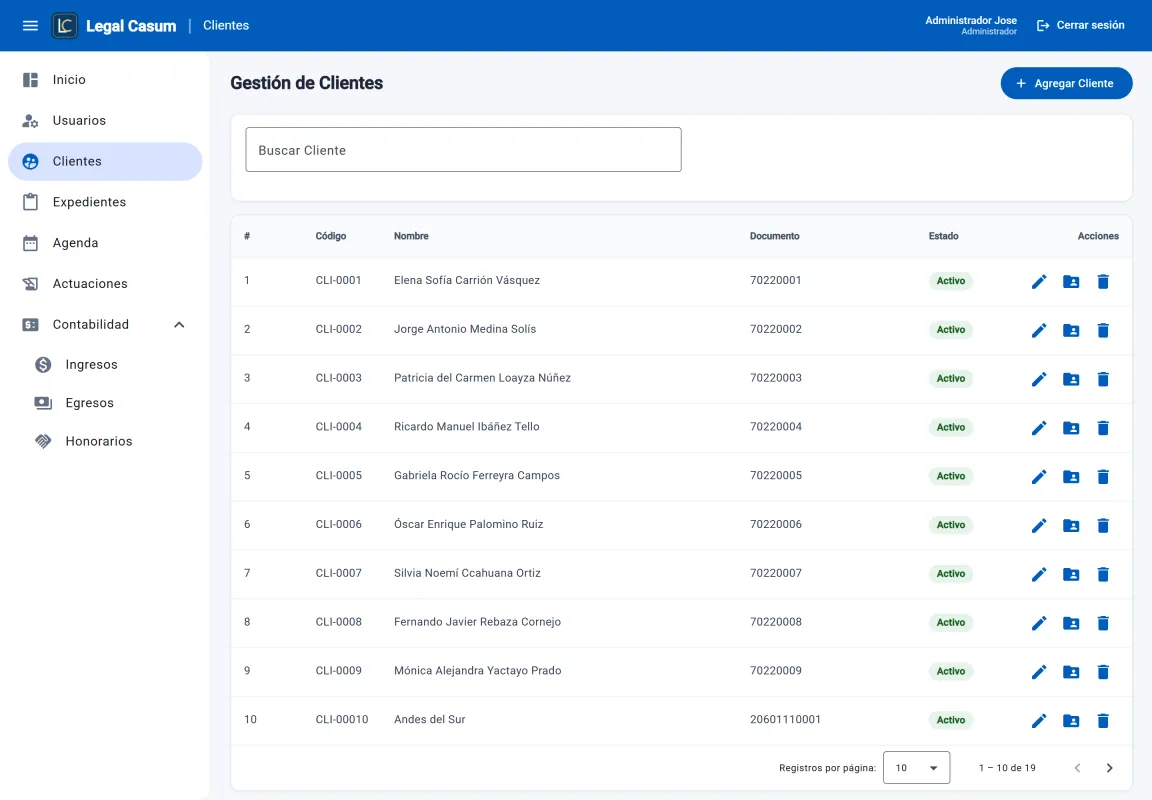Edit client Gabriela Rocío Ferreyra Campos

tap(1039, 477)
